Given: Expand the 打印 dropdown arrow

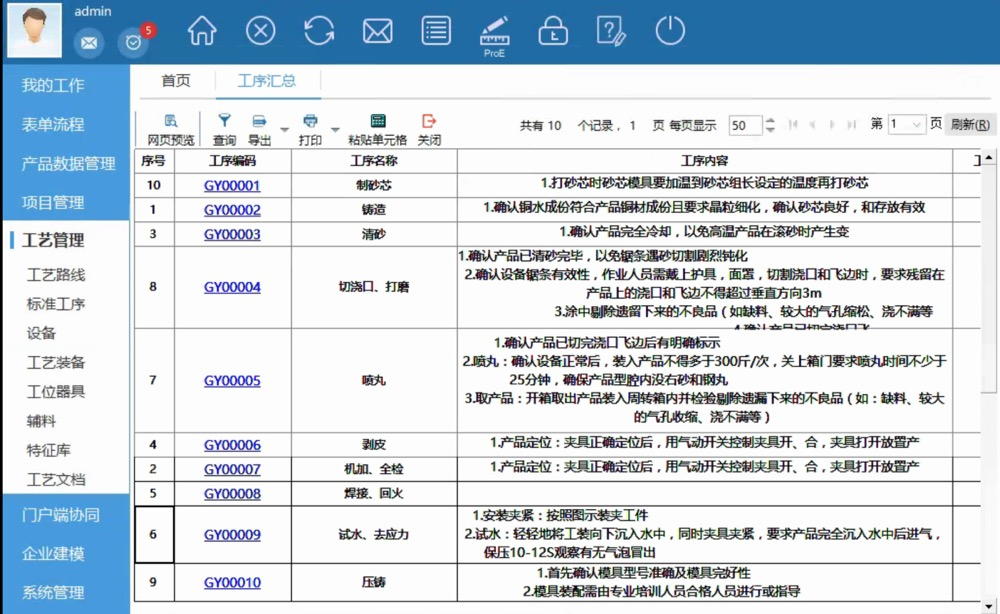Looking at the screenshot, I should click(335, 130).
